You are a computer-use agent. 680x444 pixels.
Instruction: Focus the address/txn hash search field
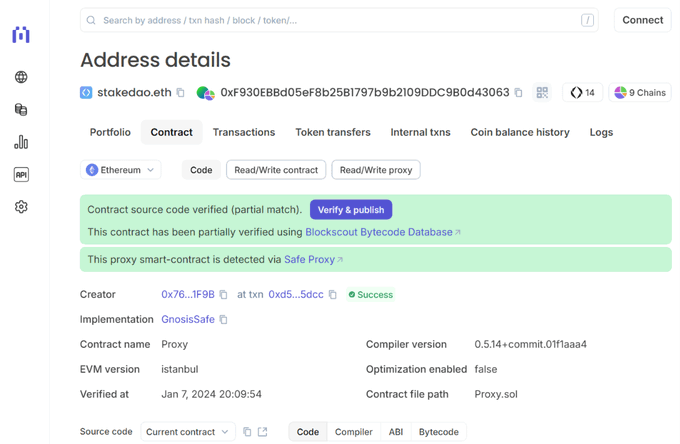click(x=339, y=20)
